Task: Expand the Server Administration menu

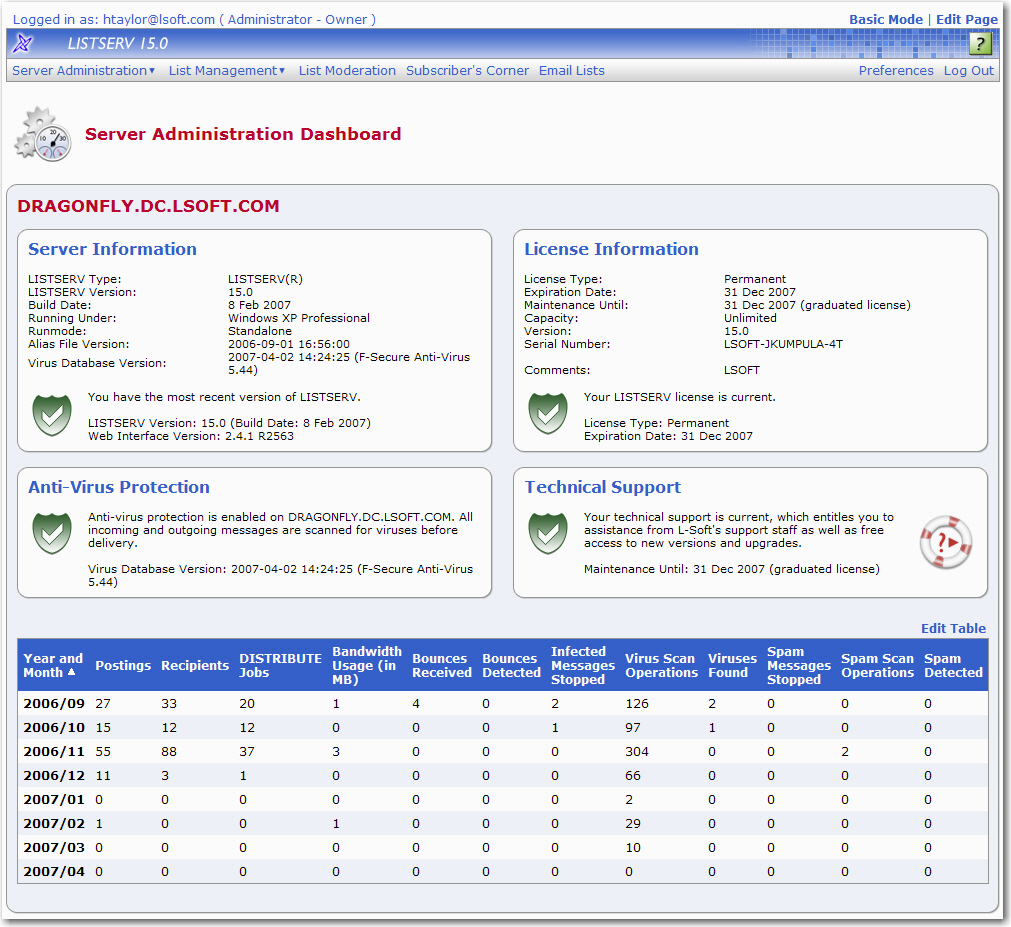Action: pos(83,70)
